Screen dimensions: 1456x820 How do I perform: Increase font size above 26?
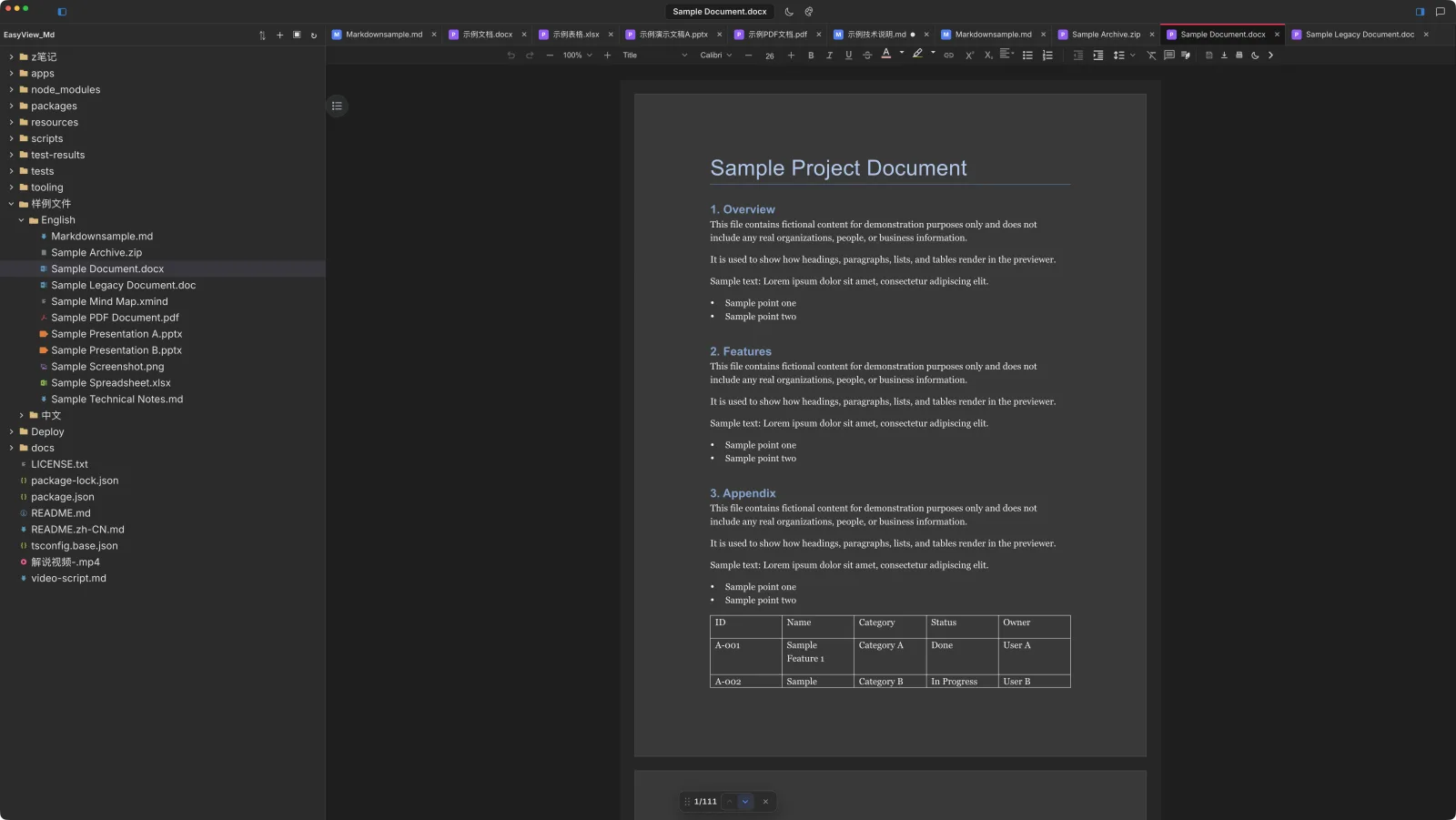click(x=791, y=56)
